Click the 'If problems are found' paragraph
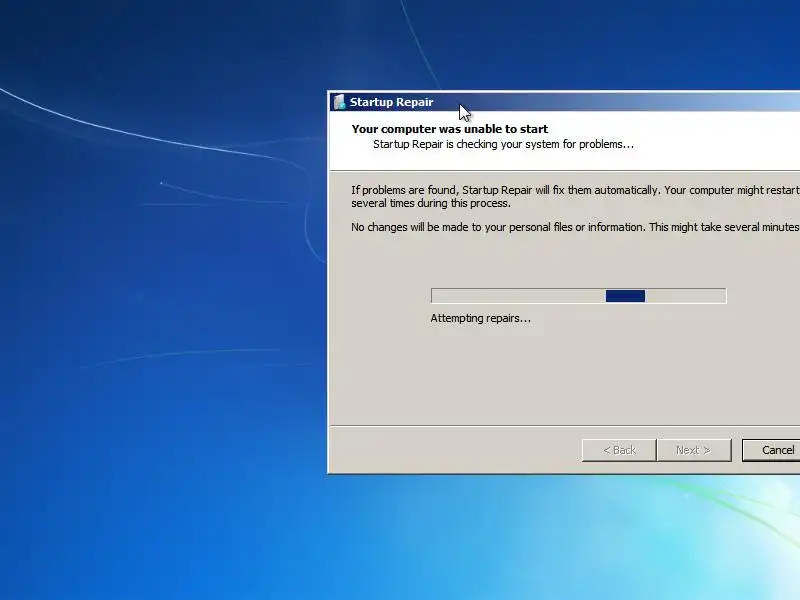 [576, 196]
